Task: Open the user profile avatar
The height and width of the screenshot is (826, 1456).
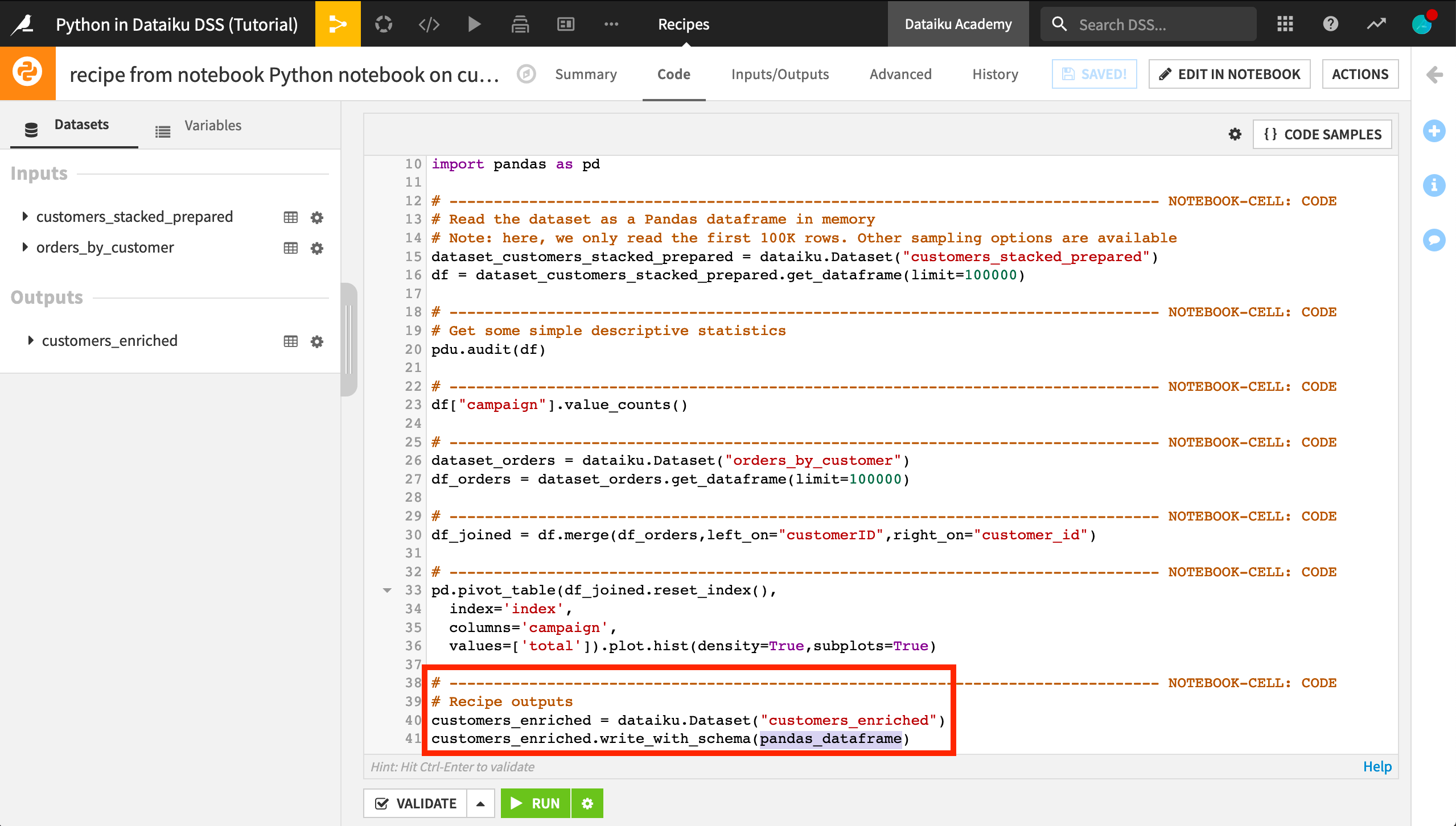Action: click(1423, 24)
